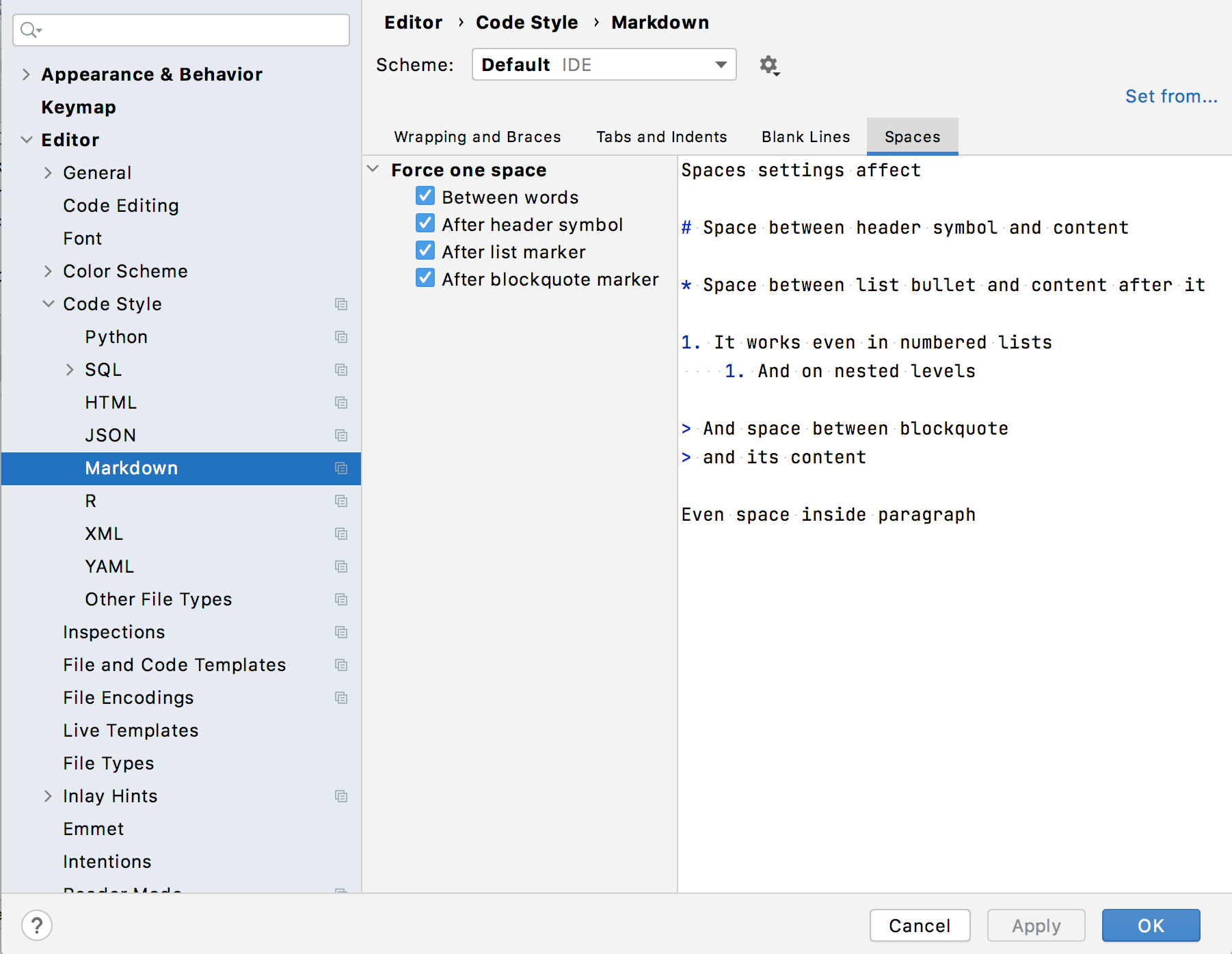Click the copy settings icon beside Inspections
Screen dimensions: 1232x954
(341, 632)
